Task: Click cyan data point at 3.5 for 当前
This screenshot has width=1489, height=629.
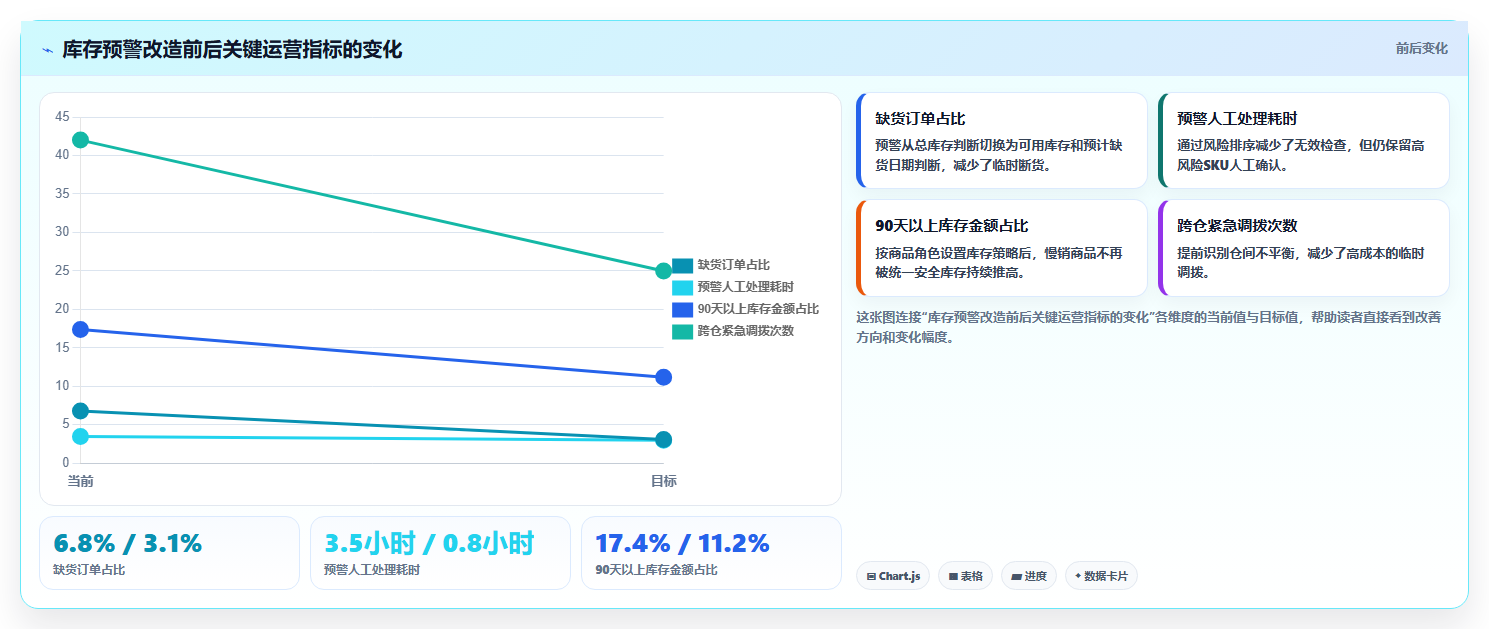Action: pyautogui.click(x=81, y=436)
